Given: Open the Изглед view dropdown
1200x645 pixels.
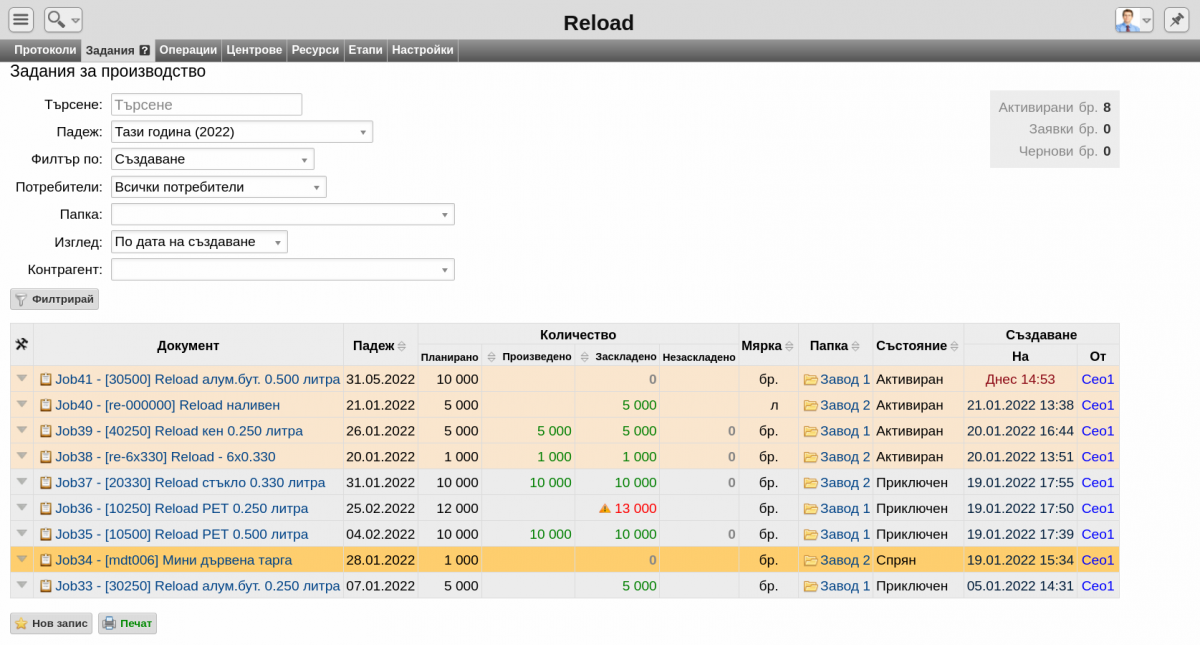Looking at the screenshot, I should tap(199, 242).
